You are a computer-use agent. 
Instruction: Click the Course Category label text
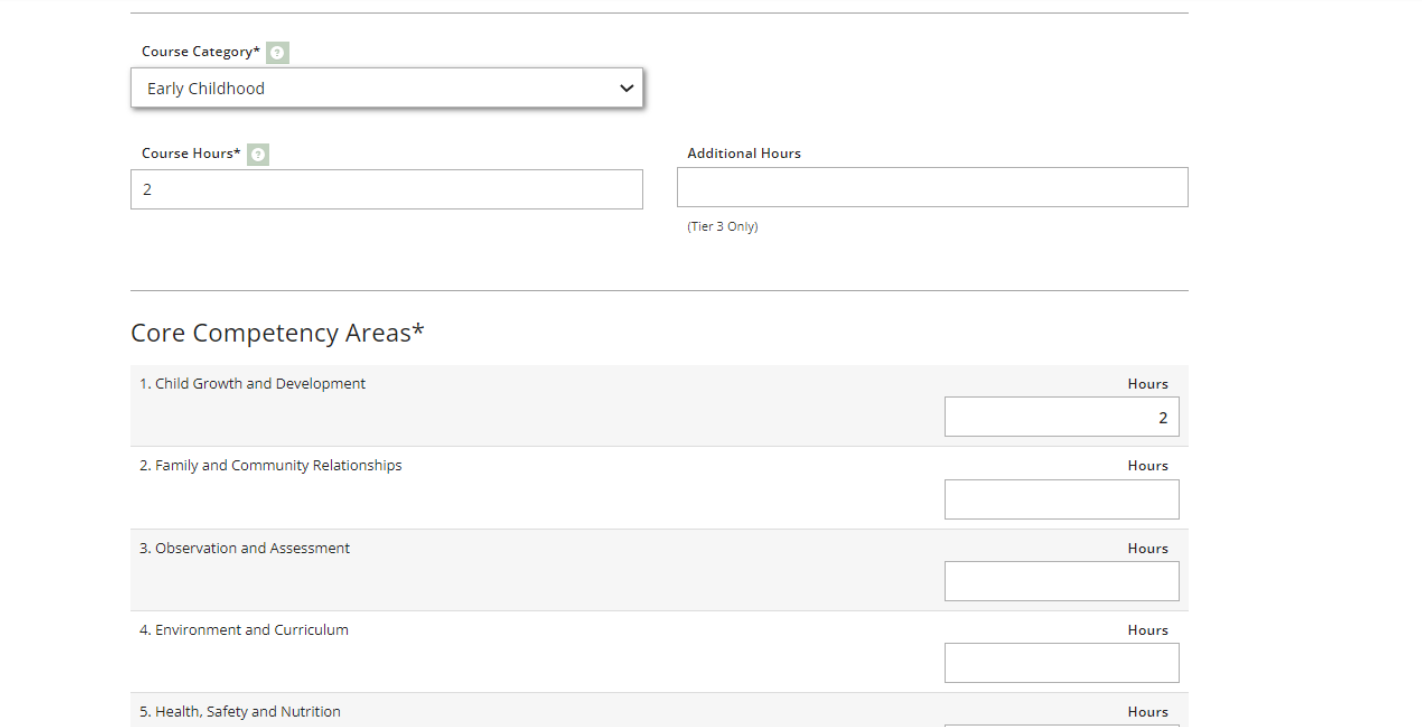coord(200,52)
